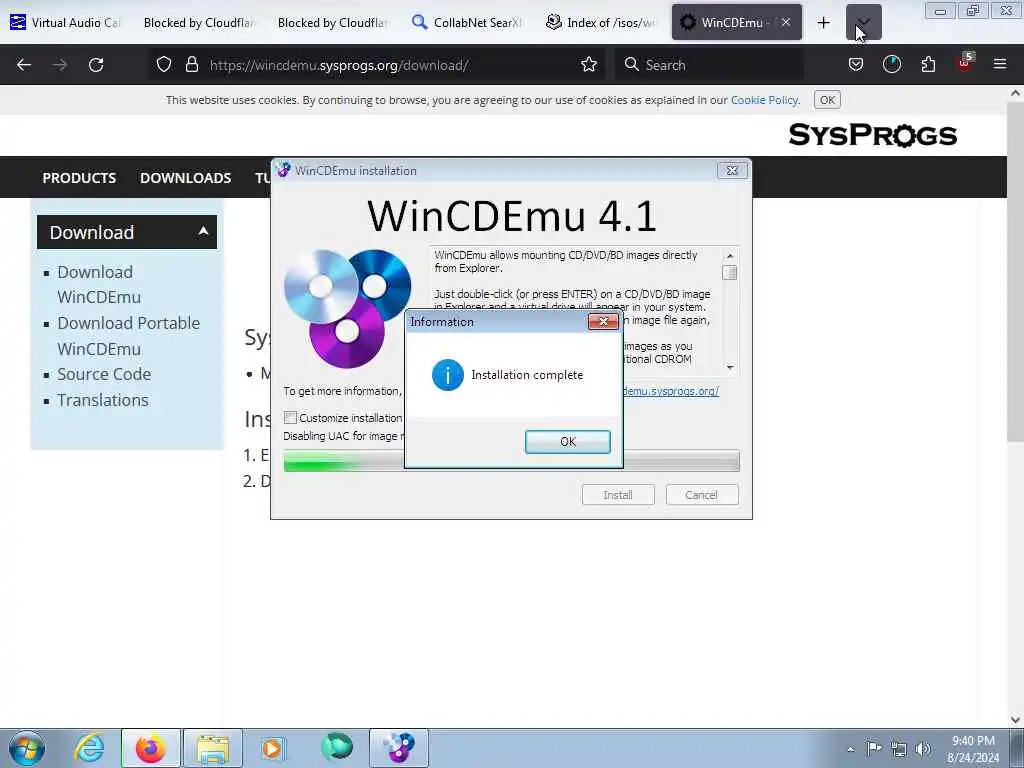1024x768 pixels.
Task: Open DOWNLOADS menu item
Action: (x=185, y=178)
